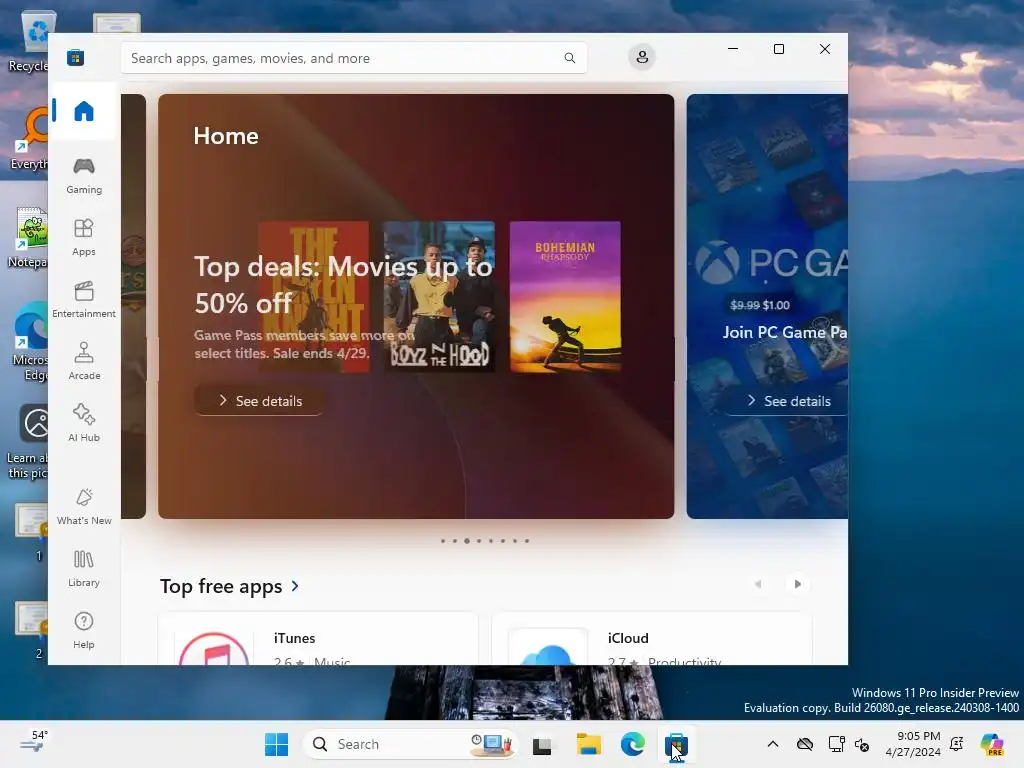Open the Windows Start menu

pyautogui.click(x=276, y=744)
